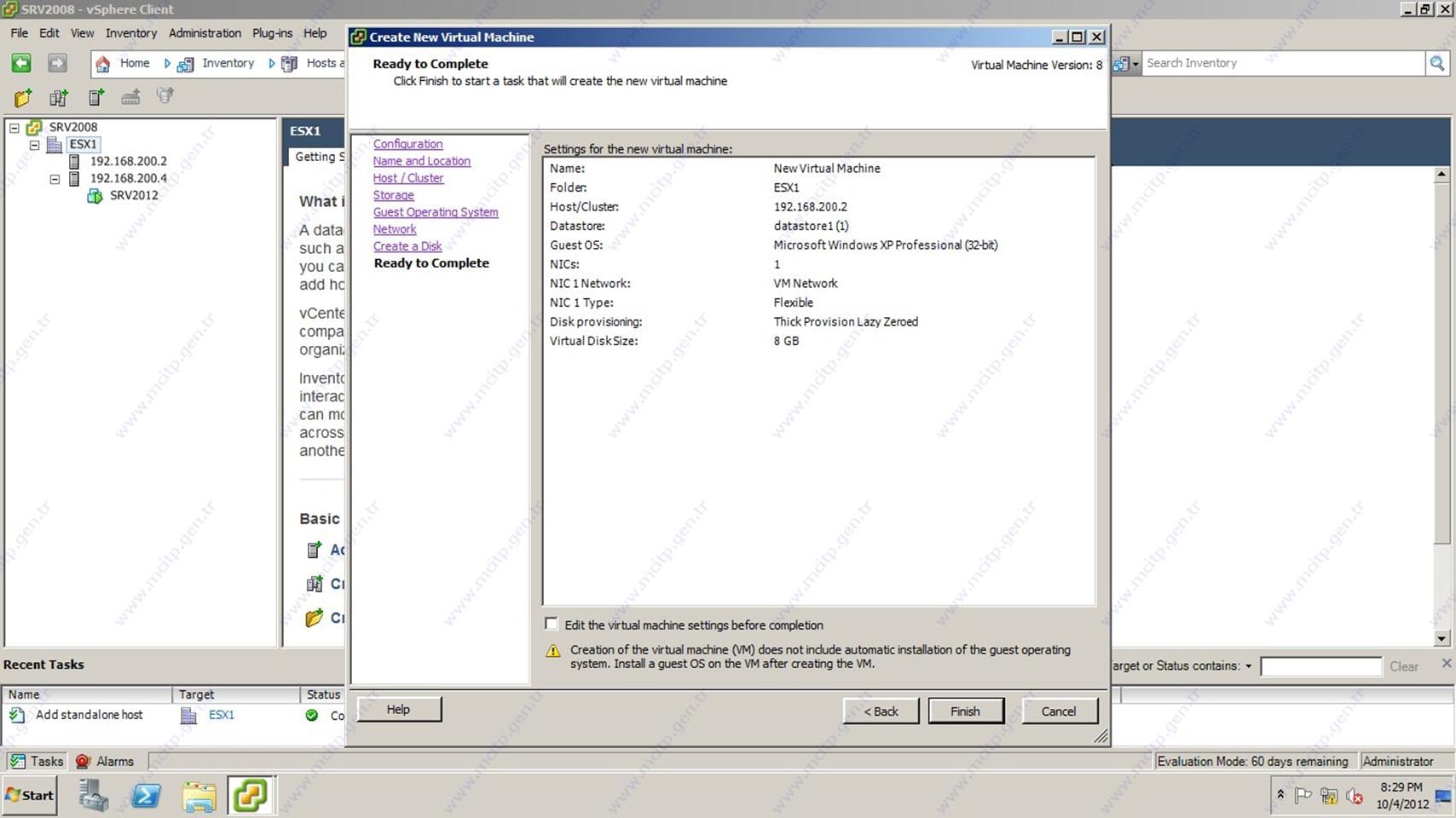Click the recent tasks filter text box
Viewport: 1456px width, 818px height.
(x=1320, y=666)
